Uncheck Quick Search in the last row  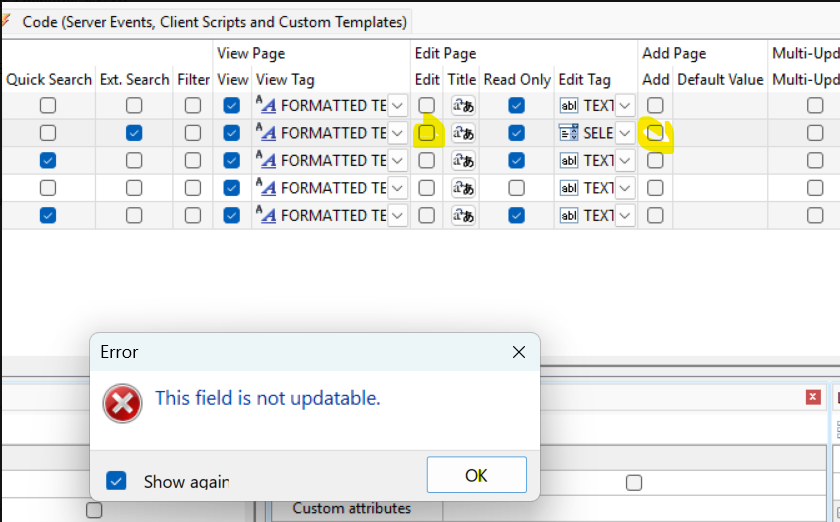48,215
